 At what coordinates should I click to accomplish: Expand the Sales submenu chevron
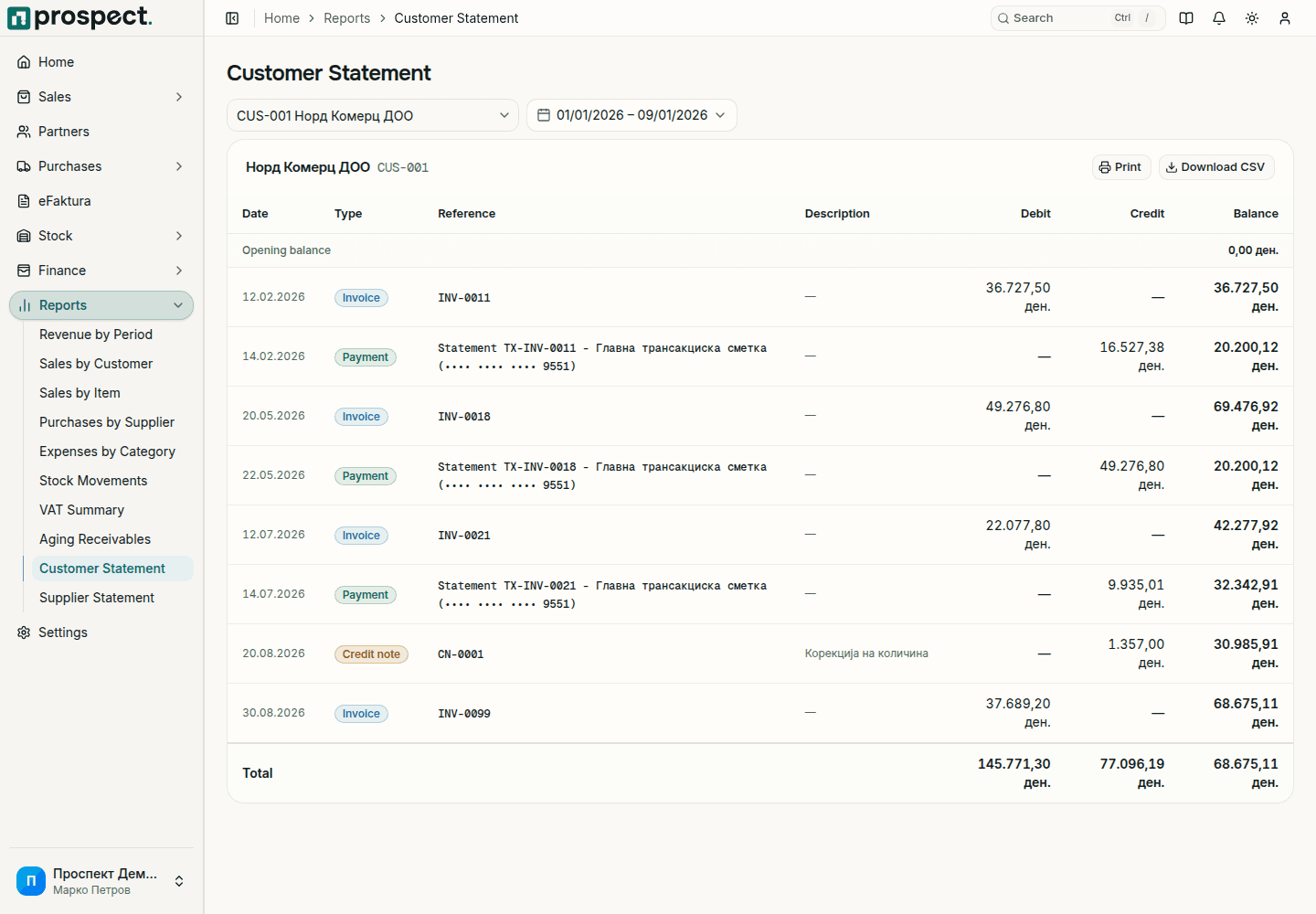tap(179, 97)
